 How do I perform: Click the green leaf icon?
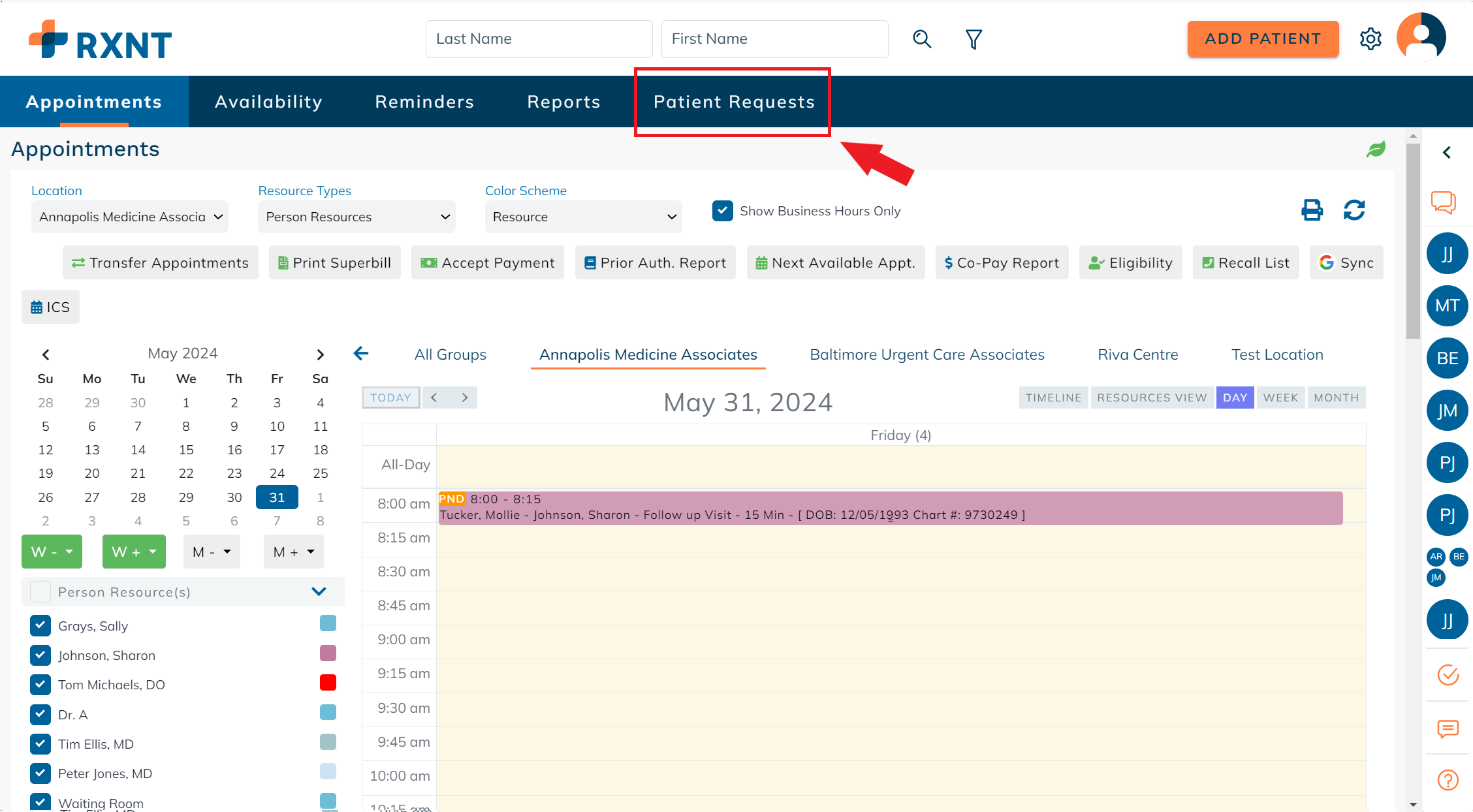pos(1376,149)
